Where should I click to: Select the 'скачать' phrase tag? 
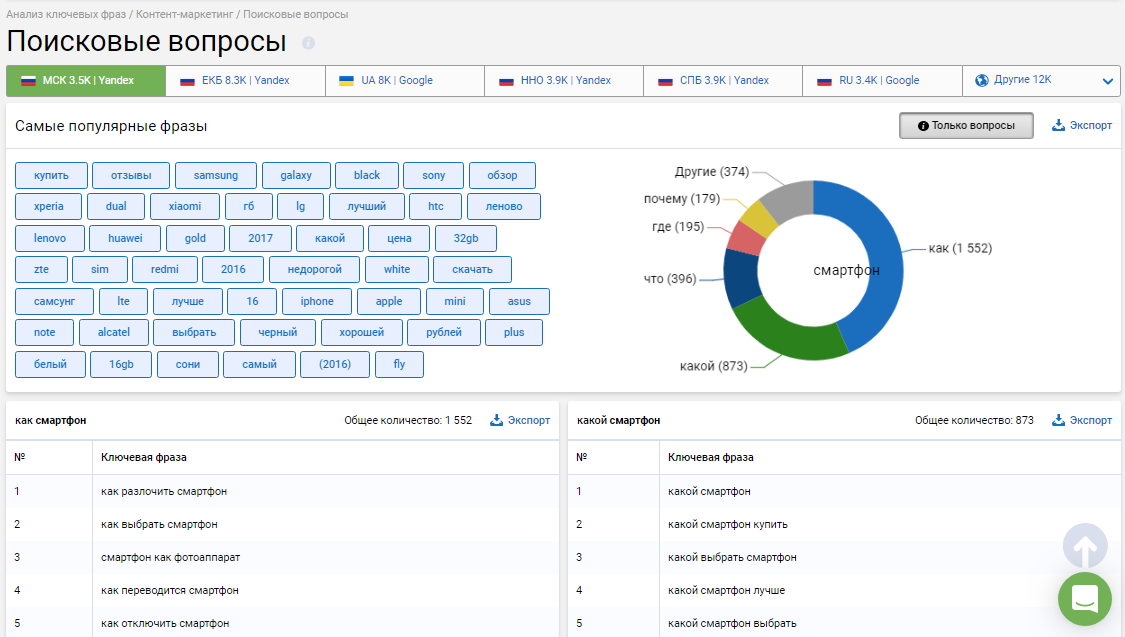[x=472, y=270]
